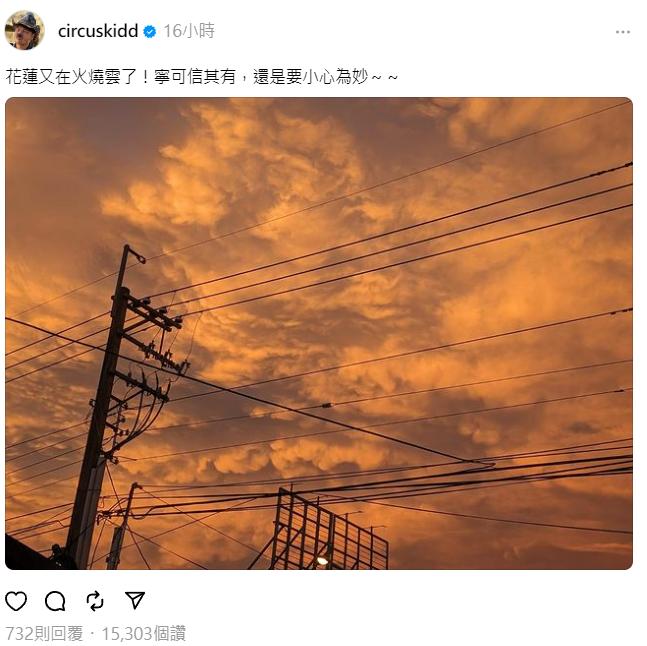The image size is (647, 646).
Task: Click the small connector on the diagonal wire
Action: pos(326,406)
